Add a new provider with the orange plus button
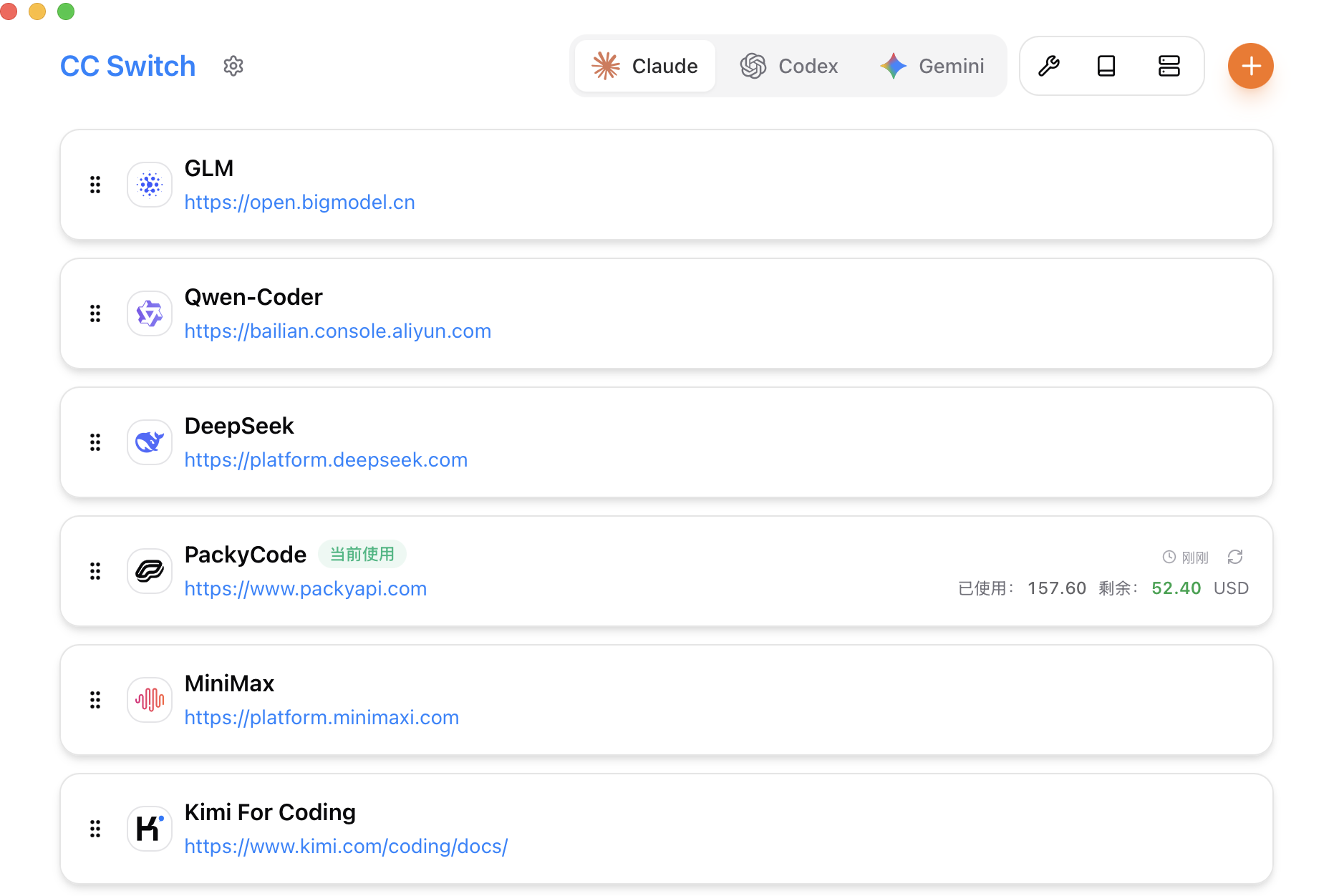This screenshot has height=896, width=1339. 1250,66
